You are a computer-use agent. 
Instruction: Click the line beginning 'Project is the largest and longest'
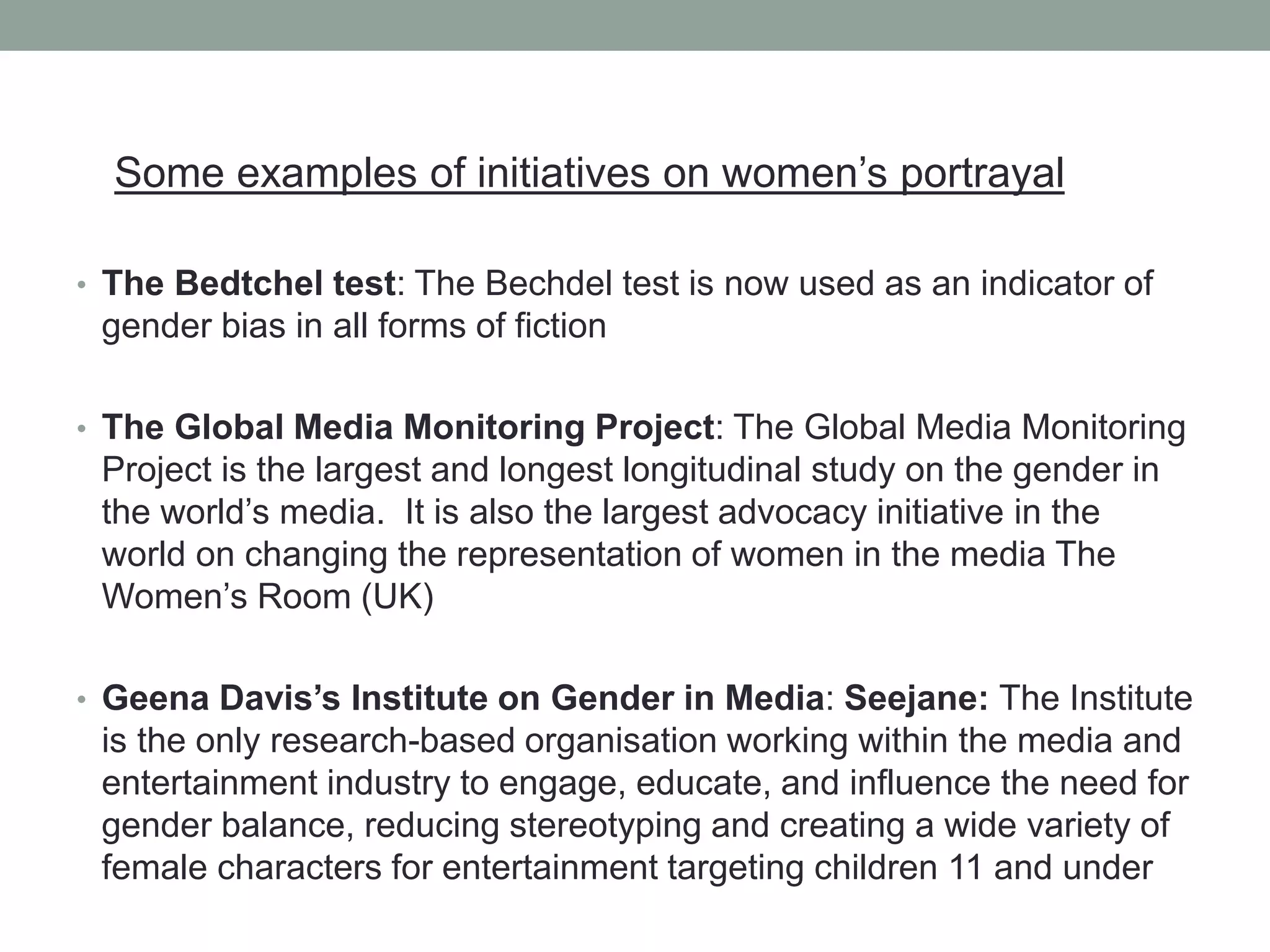click(631, 470)
